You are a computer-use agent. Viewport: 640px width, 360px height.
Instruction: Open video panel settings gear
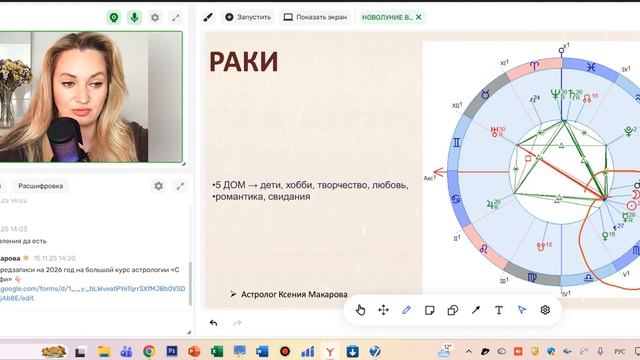click(155, 18)
